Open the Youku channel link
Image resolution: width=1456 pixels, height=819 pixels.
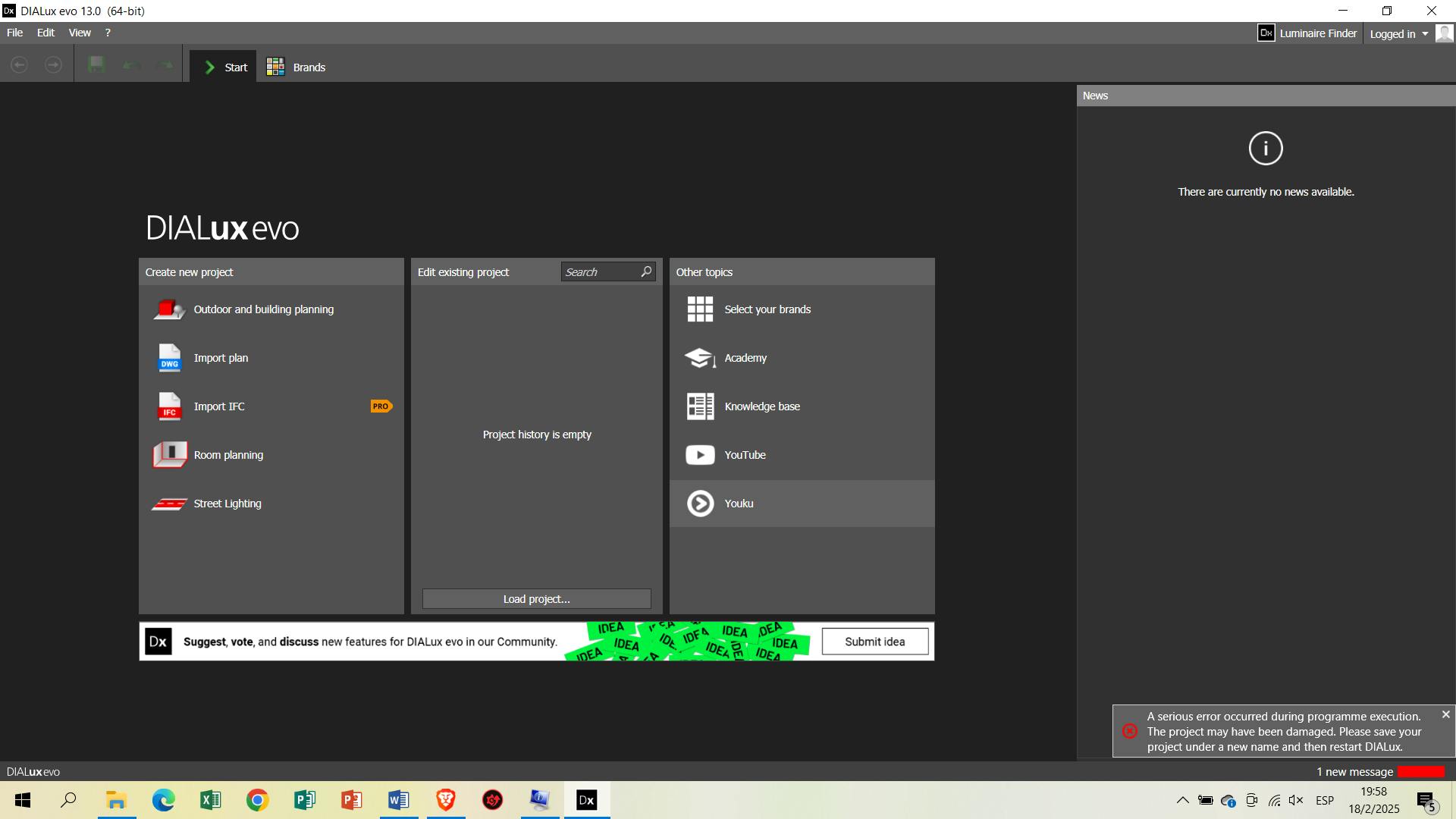point(738,504)
